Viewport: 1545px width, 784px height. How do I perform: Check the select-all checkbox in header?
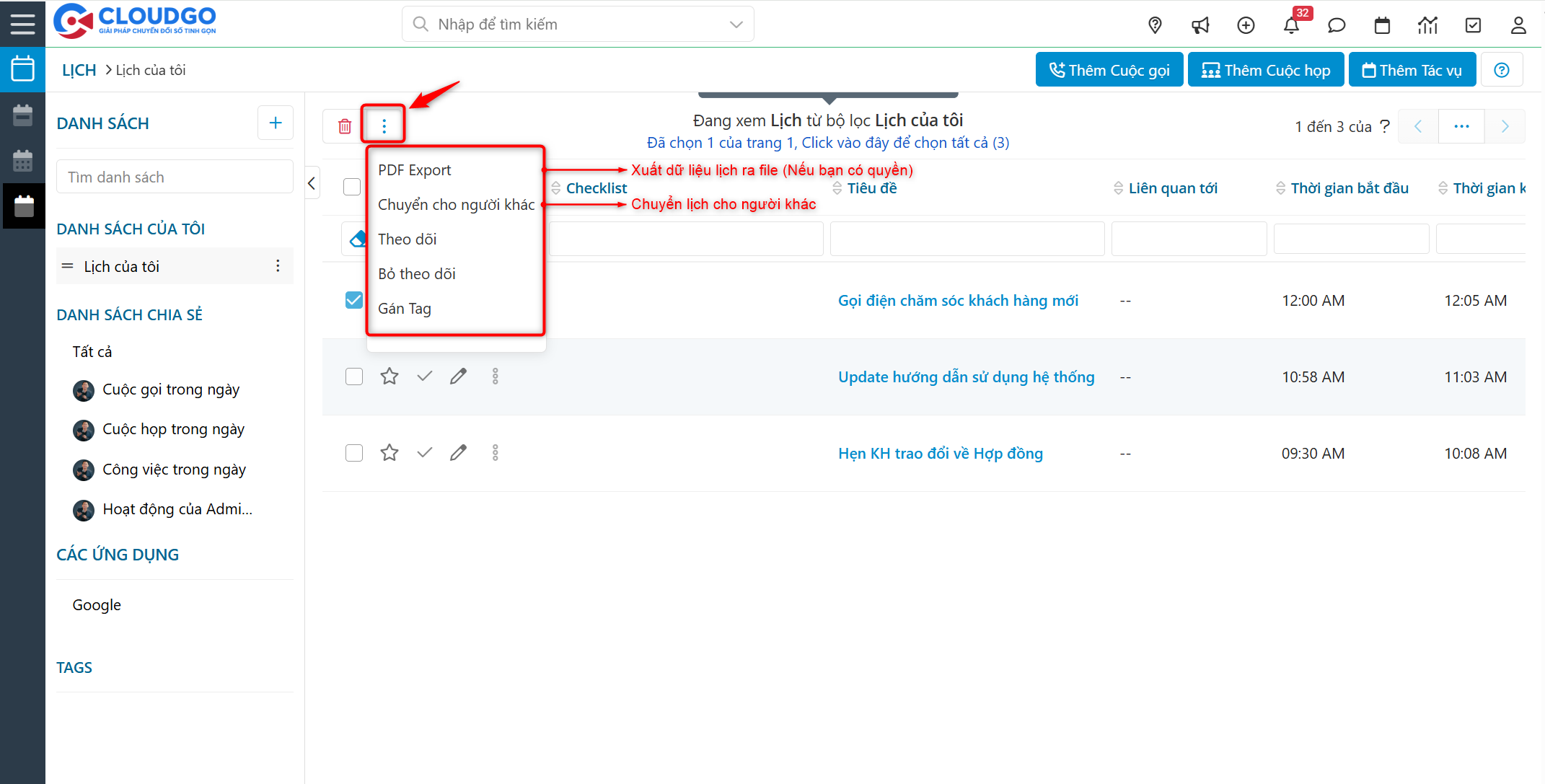tap(353, 186)
